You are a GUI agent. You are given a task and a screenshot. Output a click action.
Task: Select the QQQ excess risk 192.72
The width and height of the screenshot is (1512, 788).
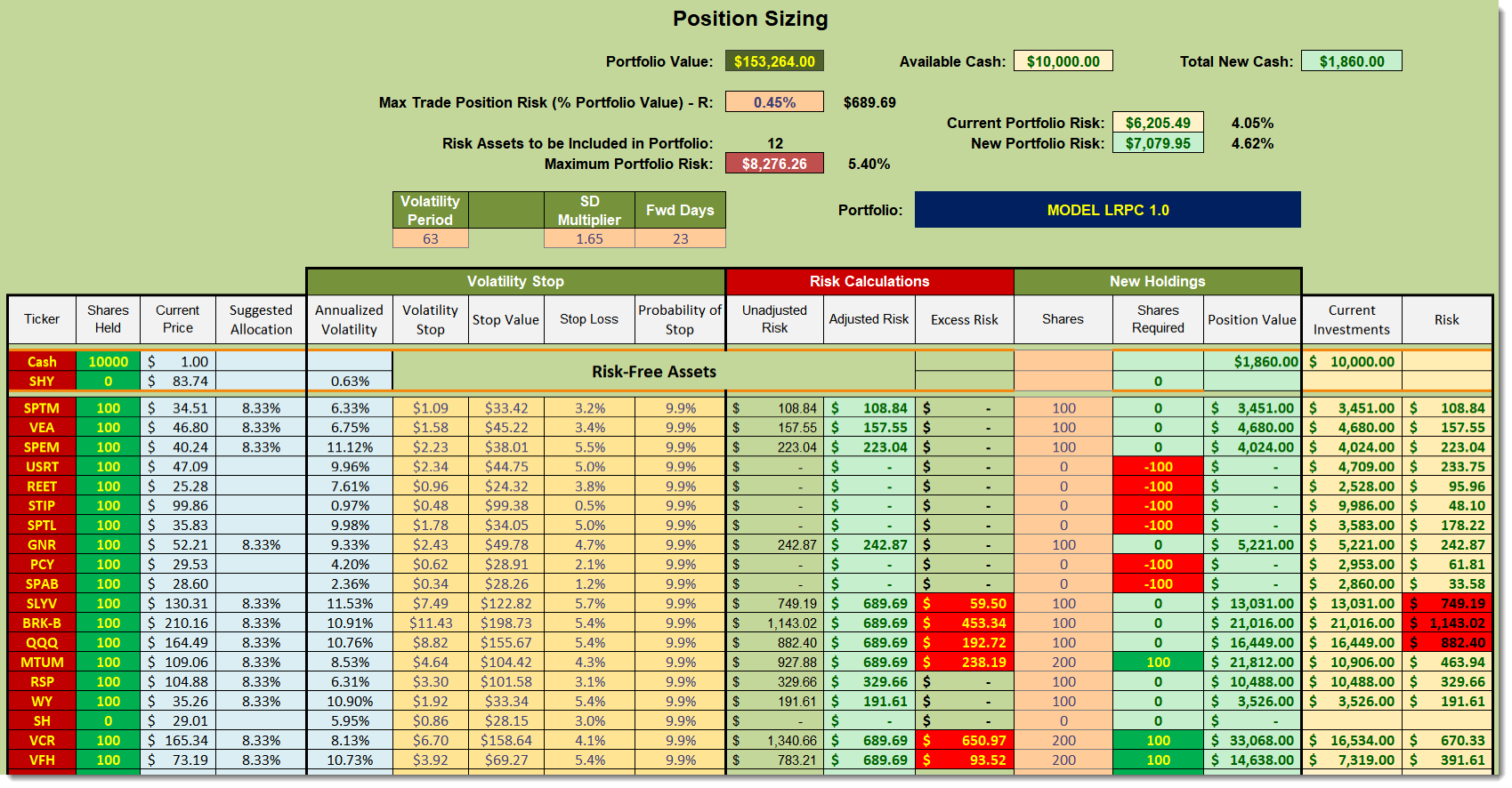click(x=965, y=643)
